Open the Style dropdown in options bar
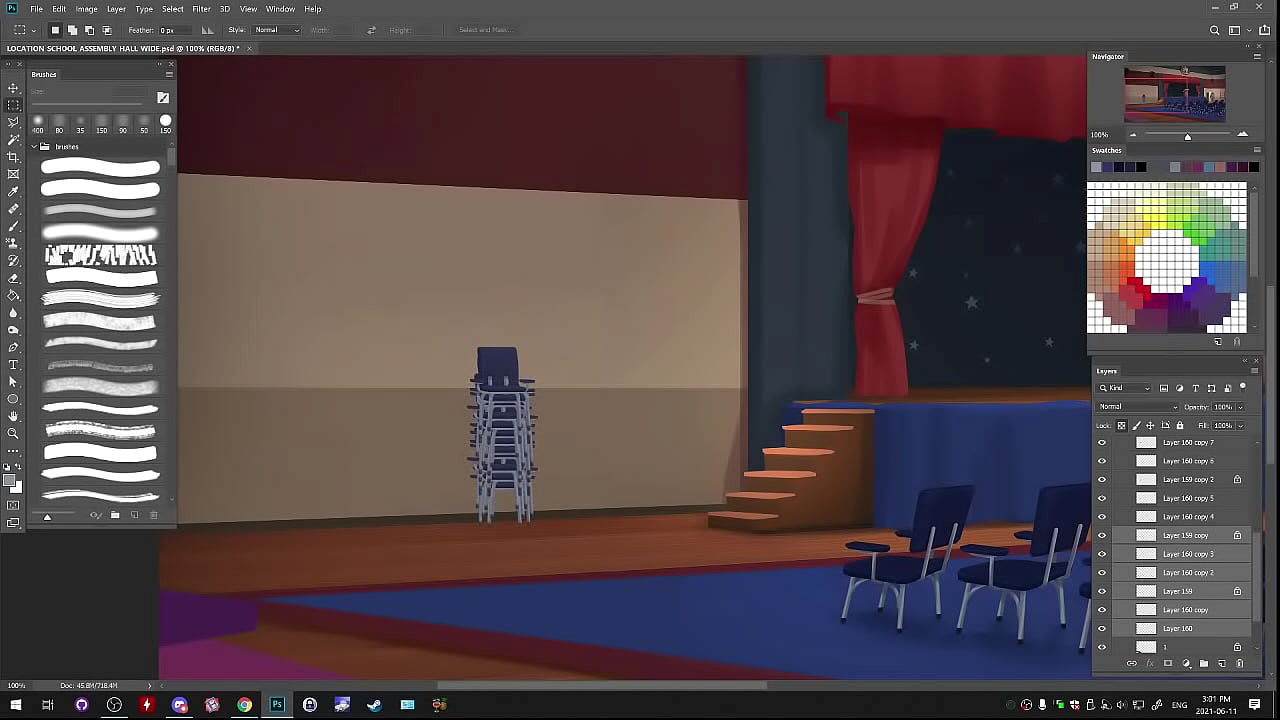The image size is (1280, 720). (x=276, y=30)
